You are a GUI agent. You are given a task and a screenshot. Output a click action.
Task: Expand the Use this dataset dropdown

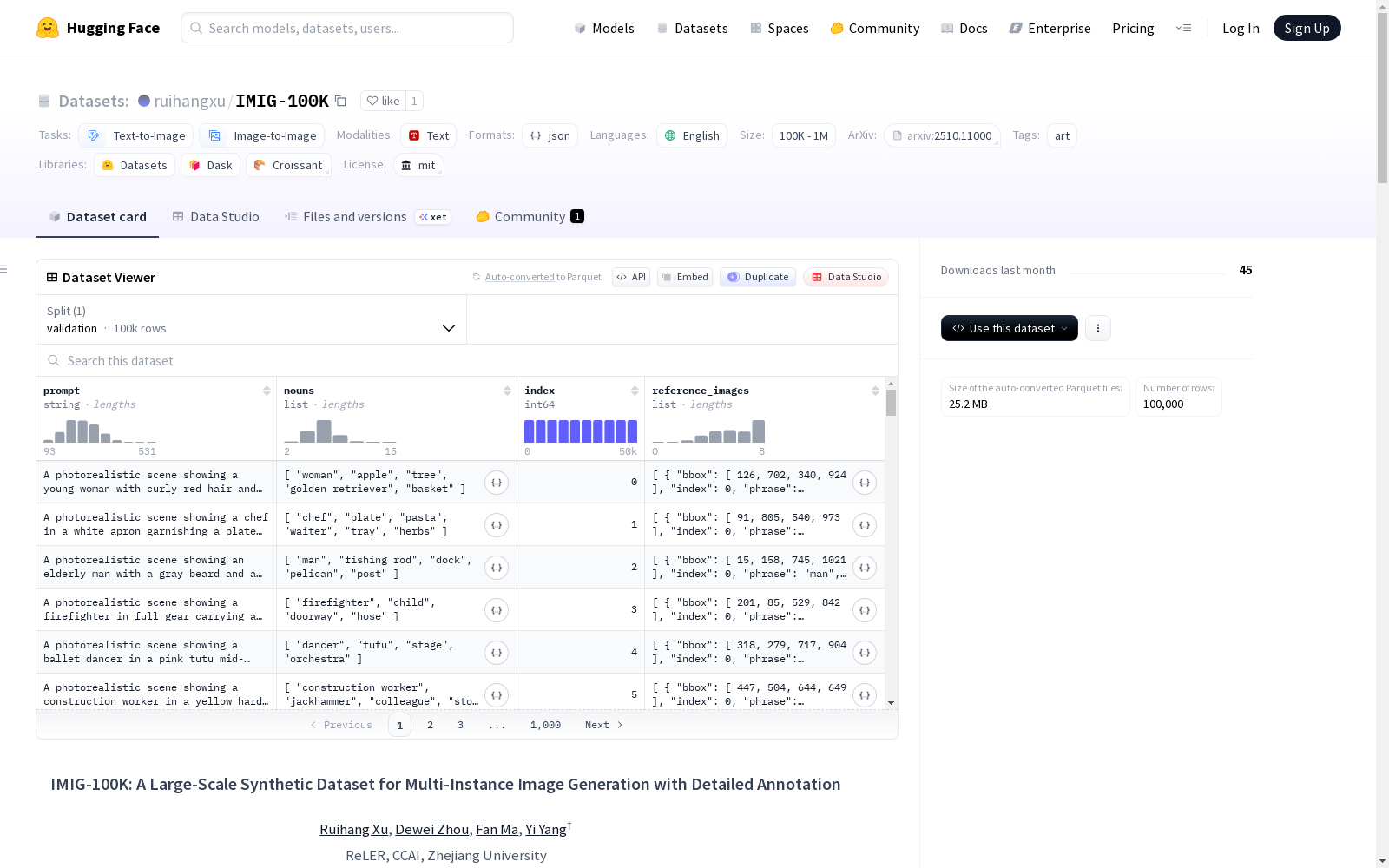[x=1009, y=328]
